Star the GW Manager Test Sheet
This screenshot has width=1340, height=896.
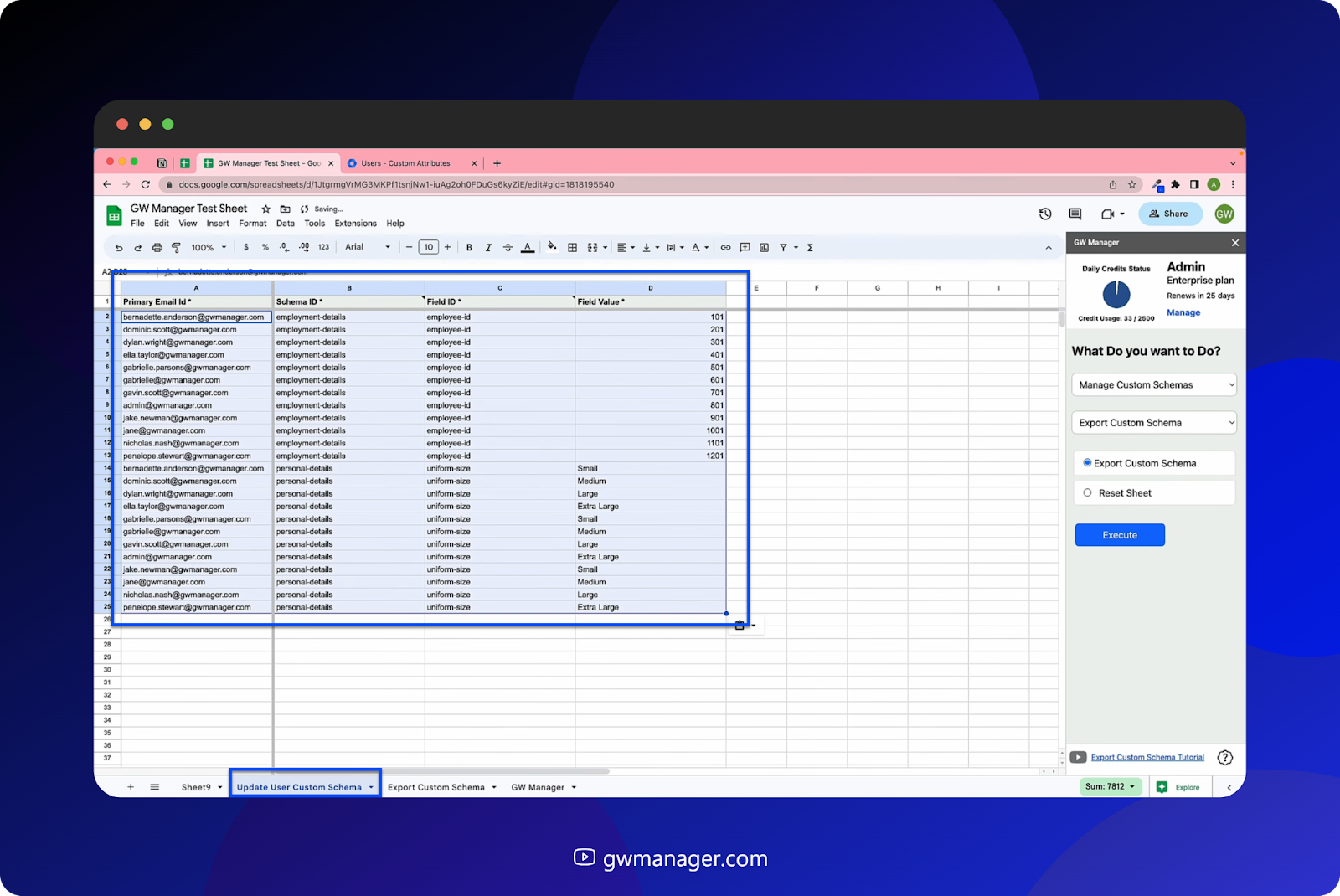(x=266, y=209)
